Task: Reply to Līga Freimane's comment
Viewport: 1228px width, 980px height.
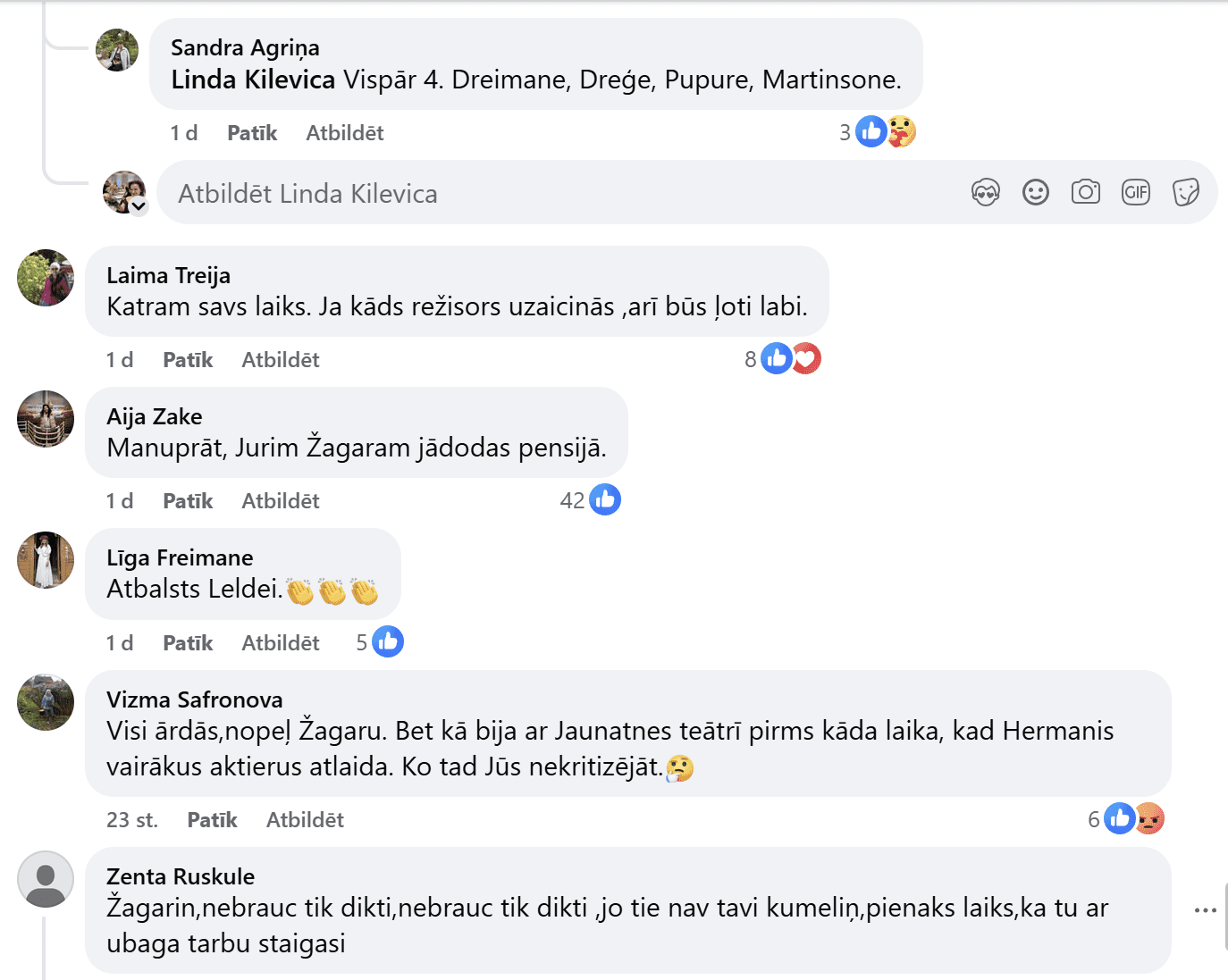Action: [280, 643]
